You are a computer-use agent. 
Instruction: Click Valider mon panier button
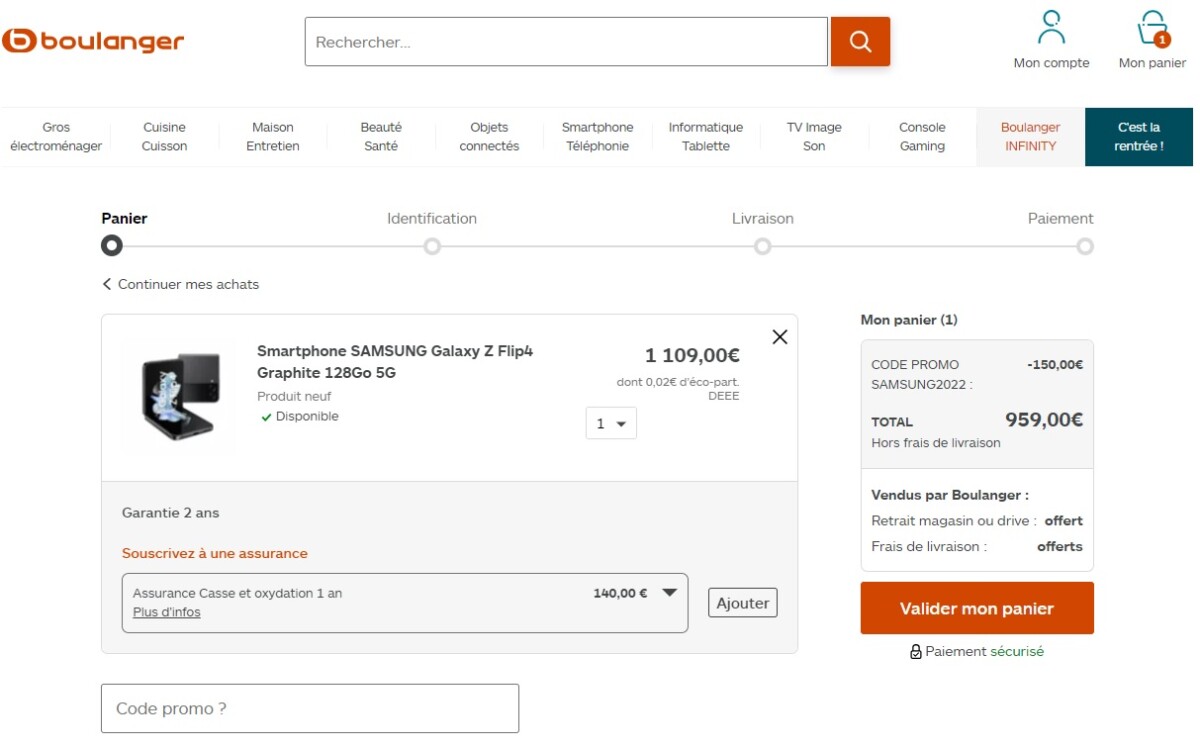[977, 608]
